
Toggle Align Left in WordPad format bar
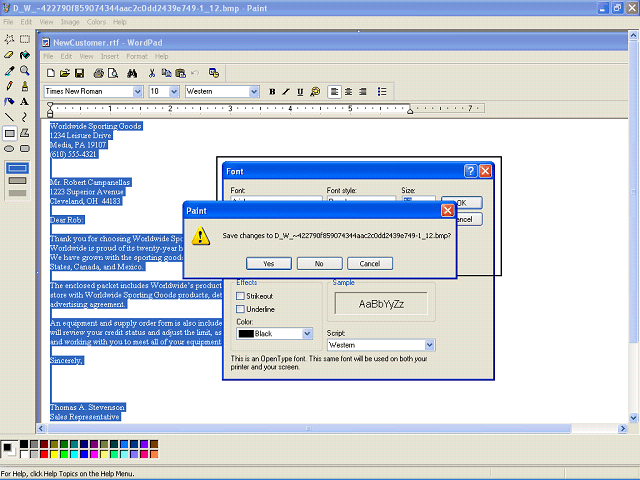tap(334, 92)
